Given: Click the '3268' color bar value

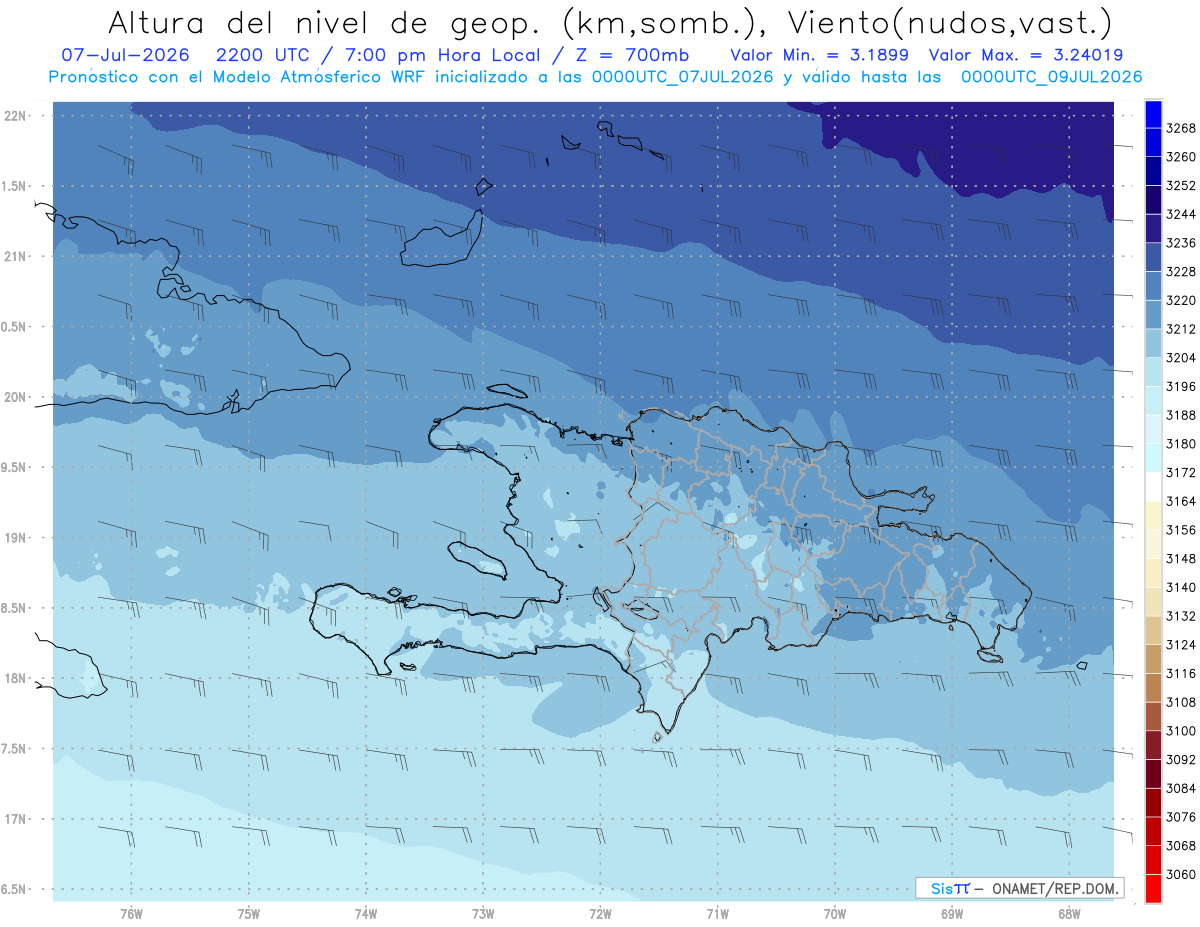Looking at the screenshot, I should pos(1181,128).
